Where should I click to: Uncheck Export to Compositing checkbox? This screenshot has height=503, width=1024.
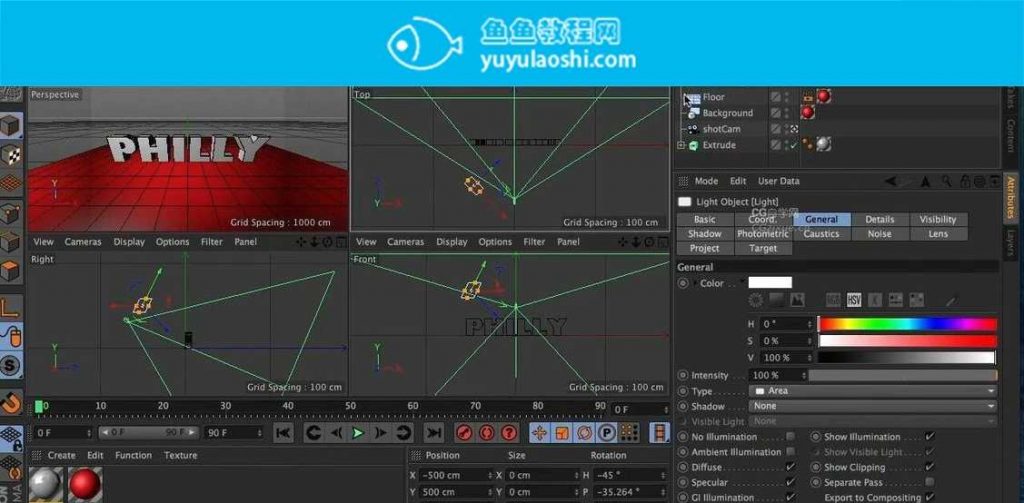pos(930,498)
